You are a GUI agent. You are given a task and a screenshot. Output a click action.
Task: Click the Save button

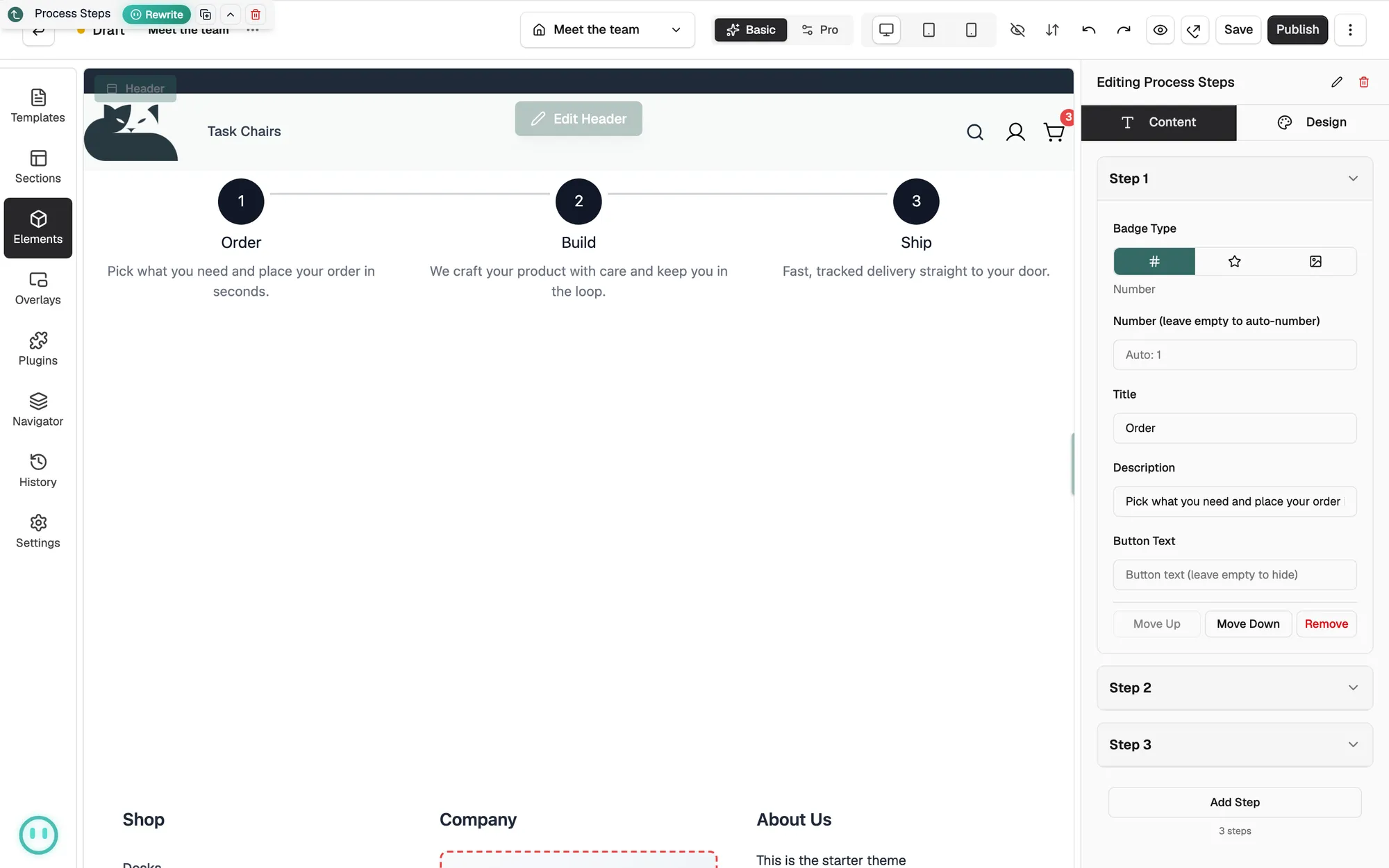pyautogui.click(x=1238, y=30)
